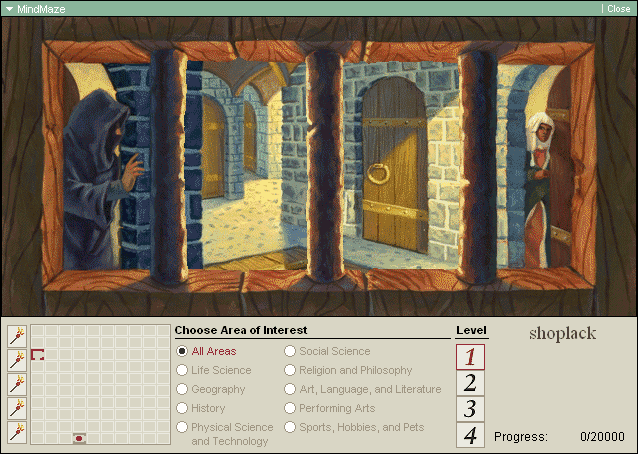This screenshot has height=454, width=638.
Task: Click the second torch icon from top
Action: tap(17, 360)
